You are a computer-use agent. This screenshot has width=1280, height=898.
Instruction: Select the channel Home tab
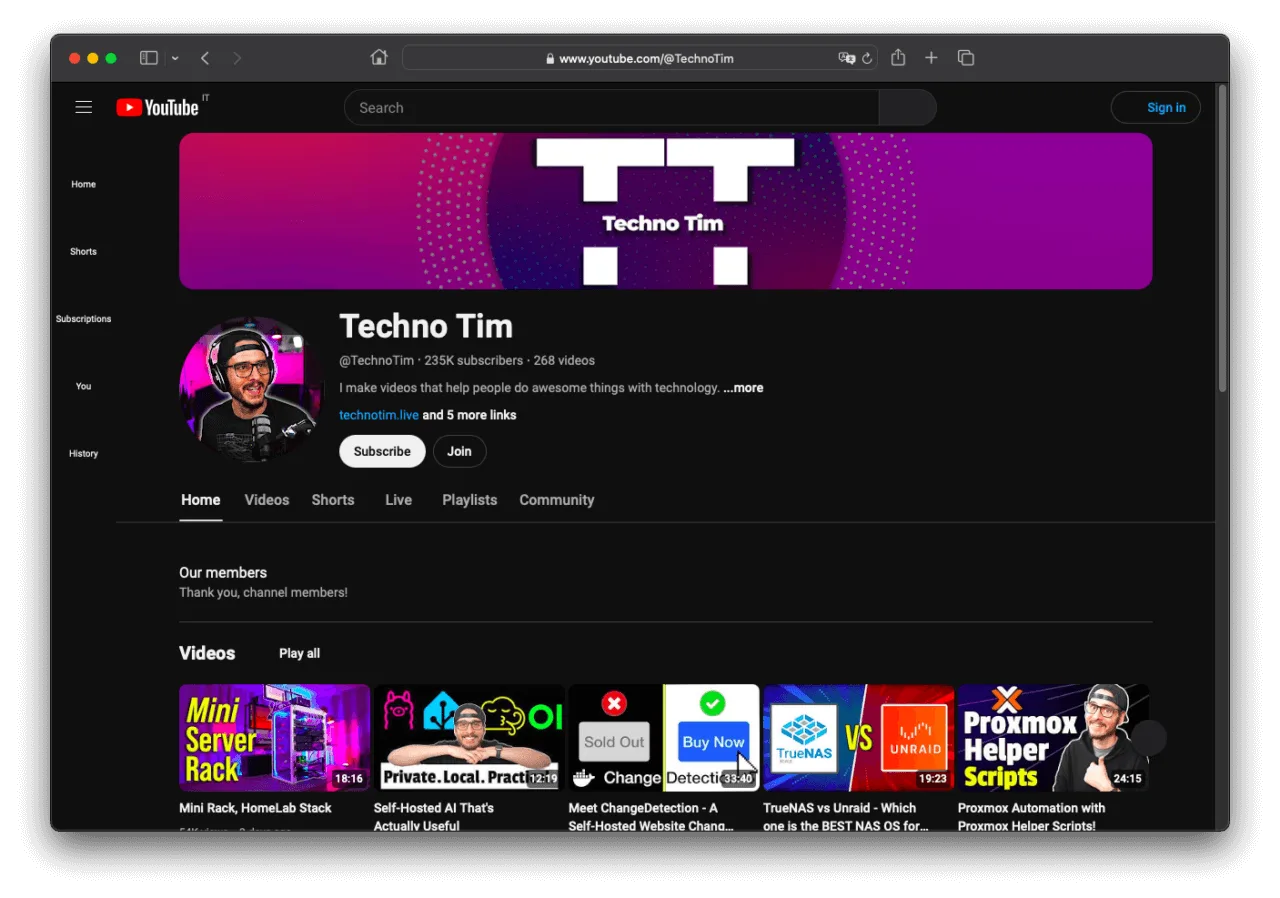[x=200, y=500]
